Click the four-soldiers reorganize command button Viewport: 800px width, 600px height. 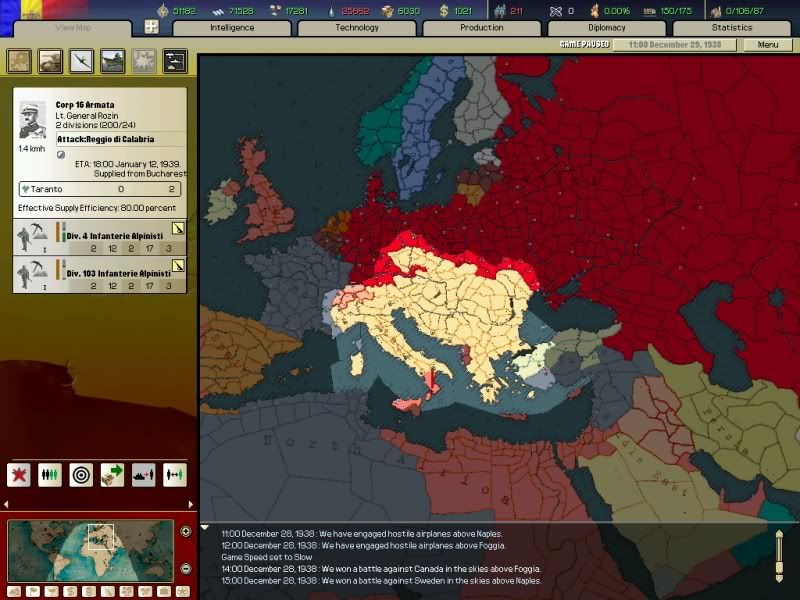[50, 475]
